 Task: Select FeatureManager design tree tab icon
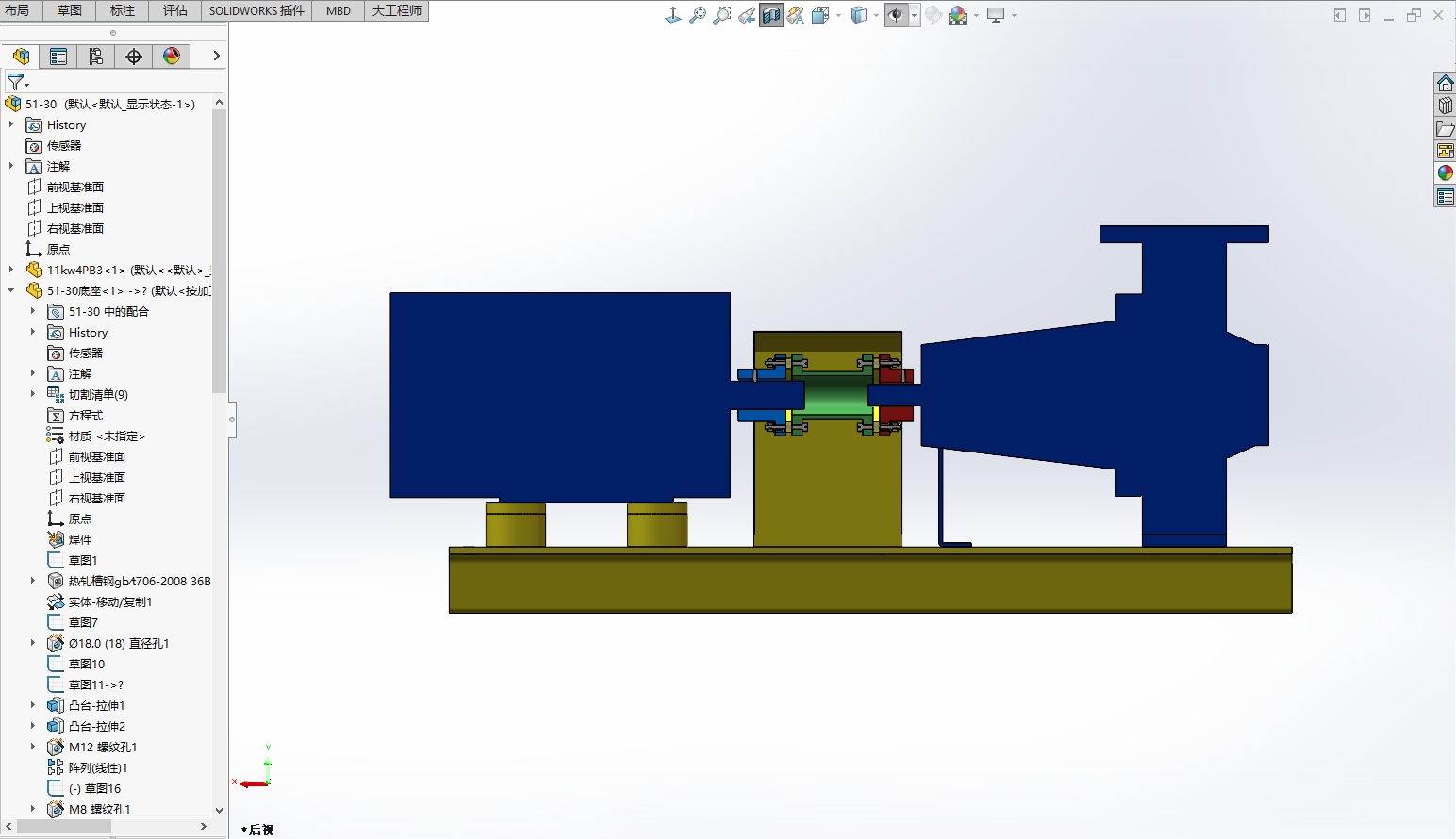[x=21, y=57]
